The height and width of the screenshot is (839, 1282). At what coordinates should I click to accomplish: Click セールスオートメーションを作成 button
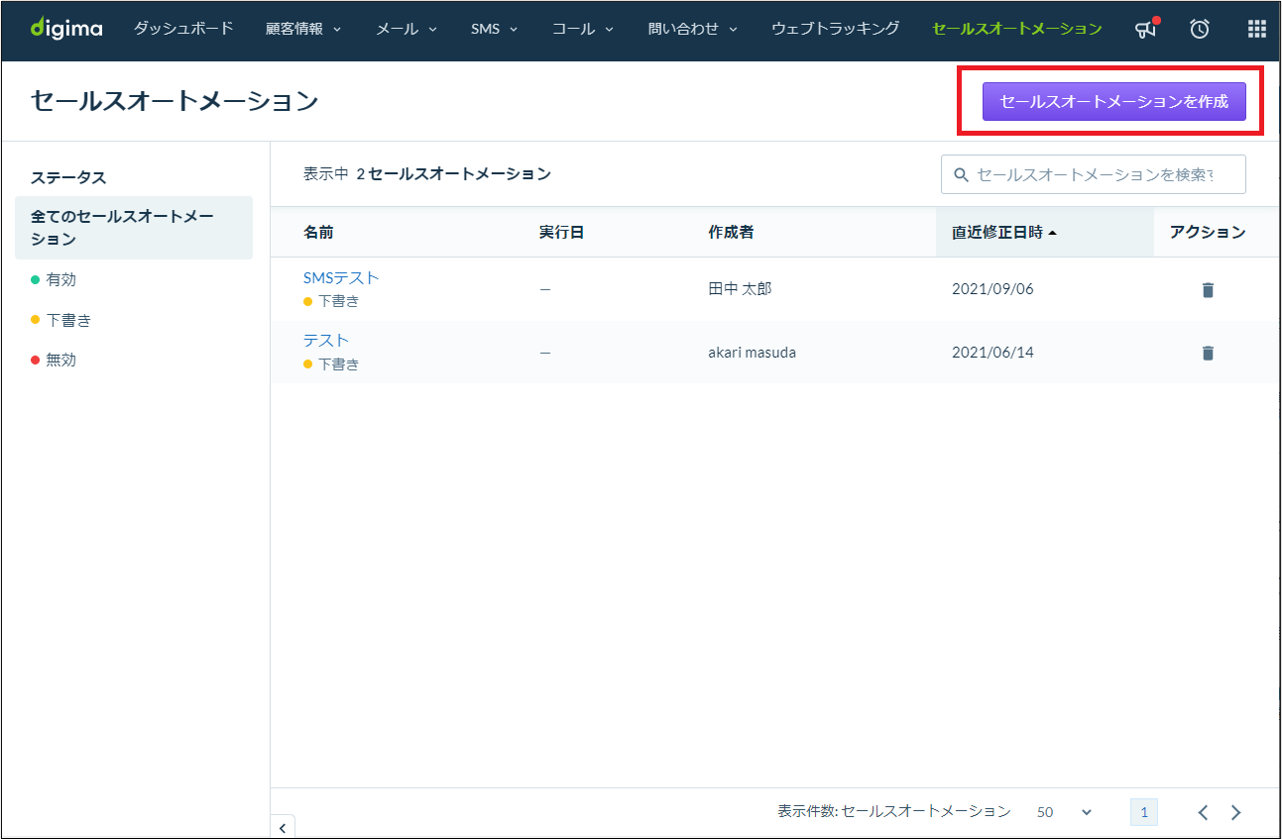coord(1113,101)
